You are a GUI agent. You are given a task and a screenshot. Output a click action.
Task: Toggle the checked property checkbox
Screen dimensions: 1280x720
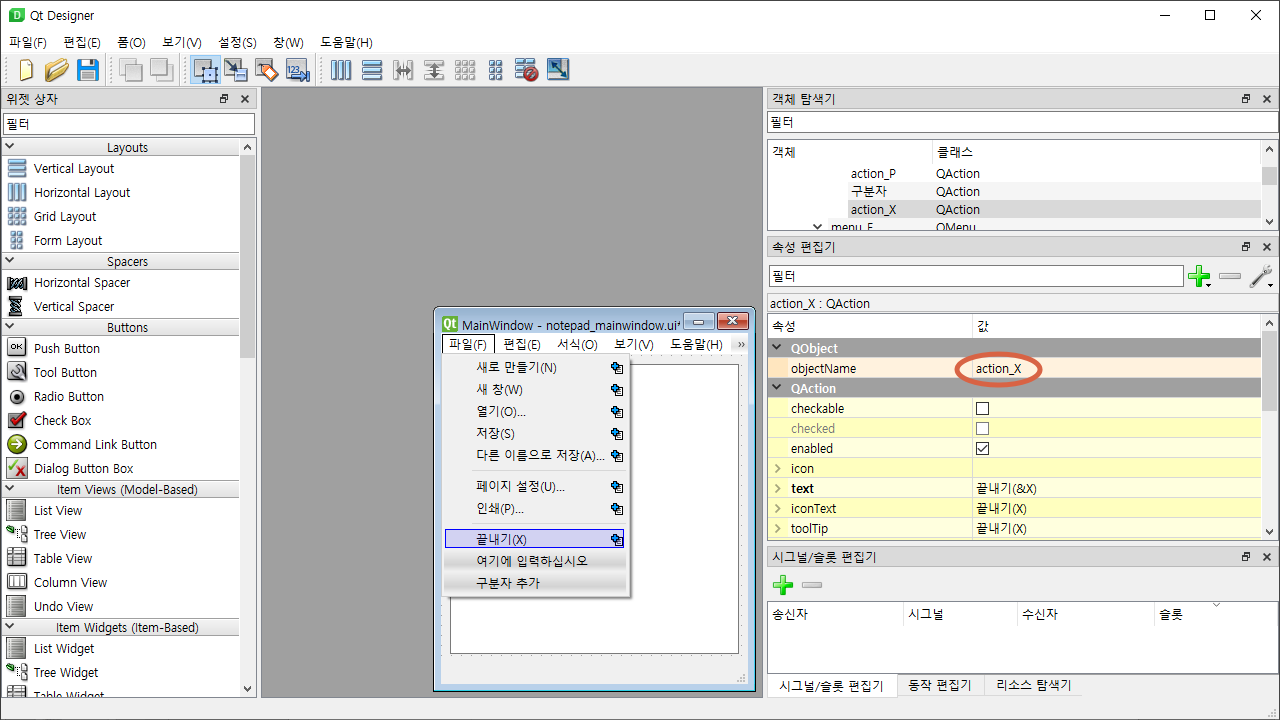(982, 428)
